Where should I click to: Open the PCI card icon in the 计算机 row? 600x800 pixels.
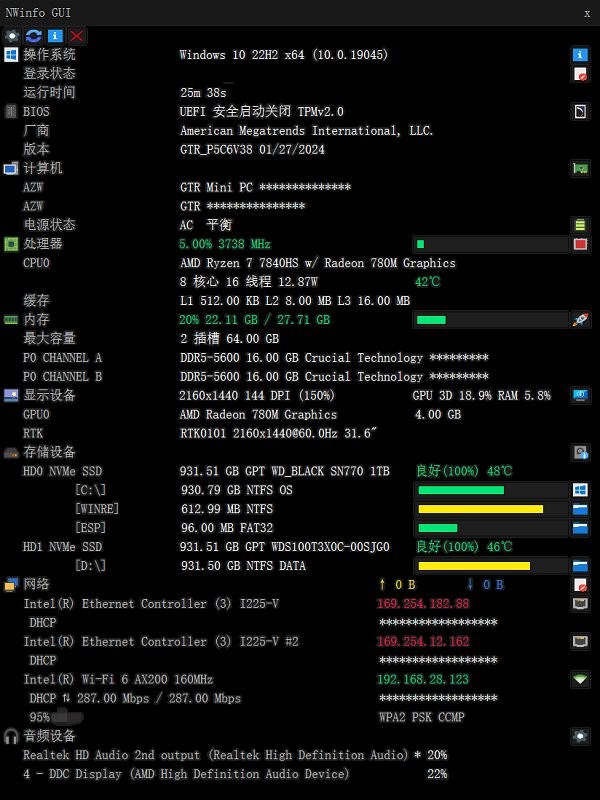(x=580, y=168)
